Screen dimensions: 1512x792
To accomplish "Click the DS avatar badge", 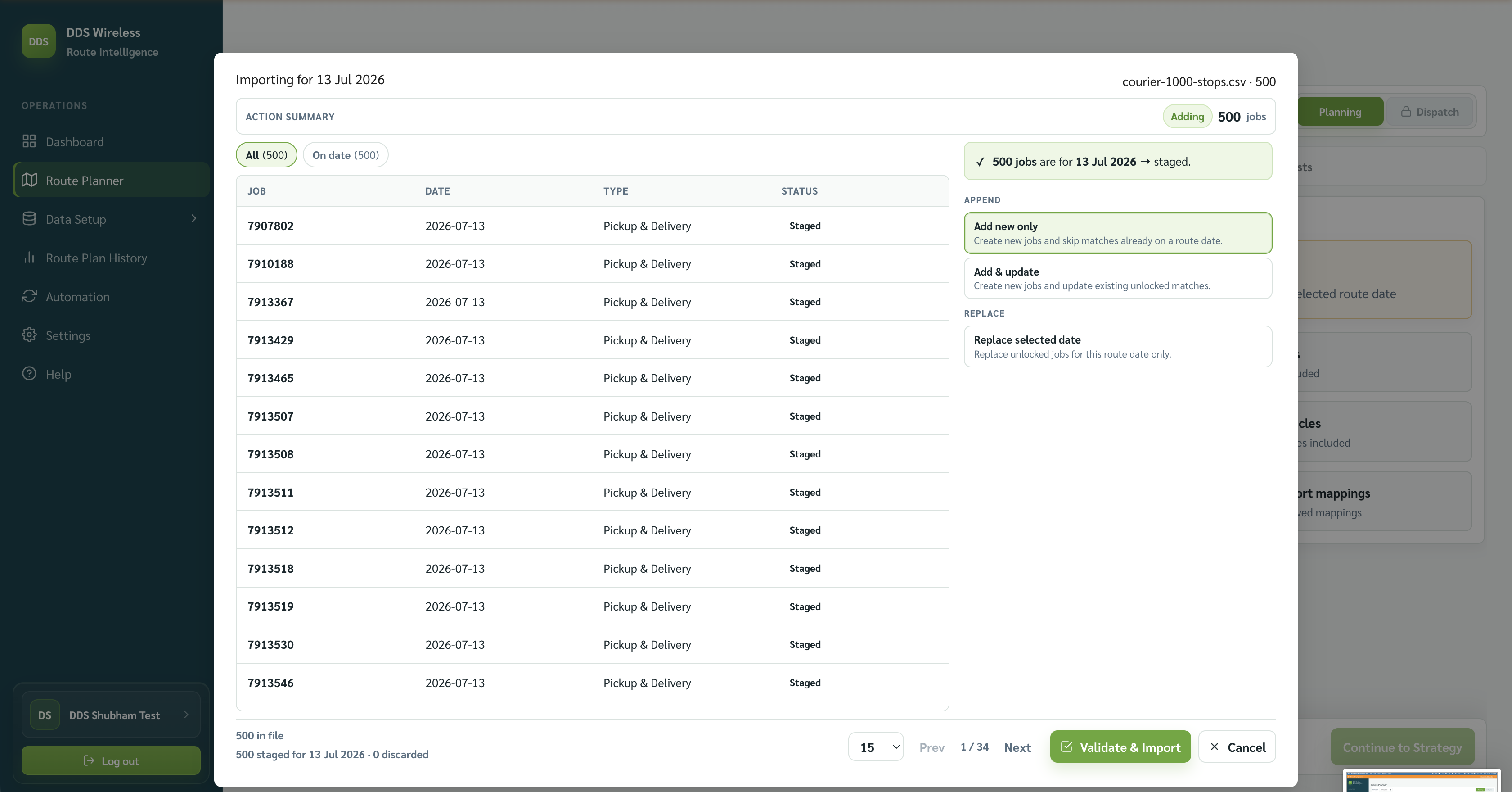I will (x=45, y=715).
